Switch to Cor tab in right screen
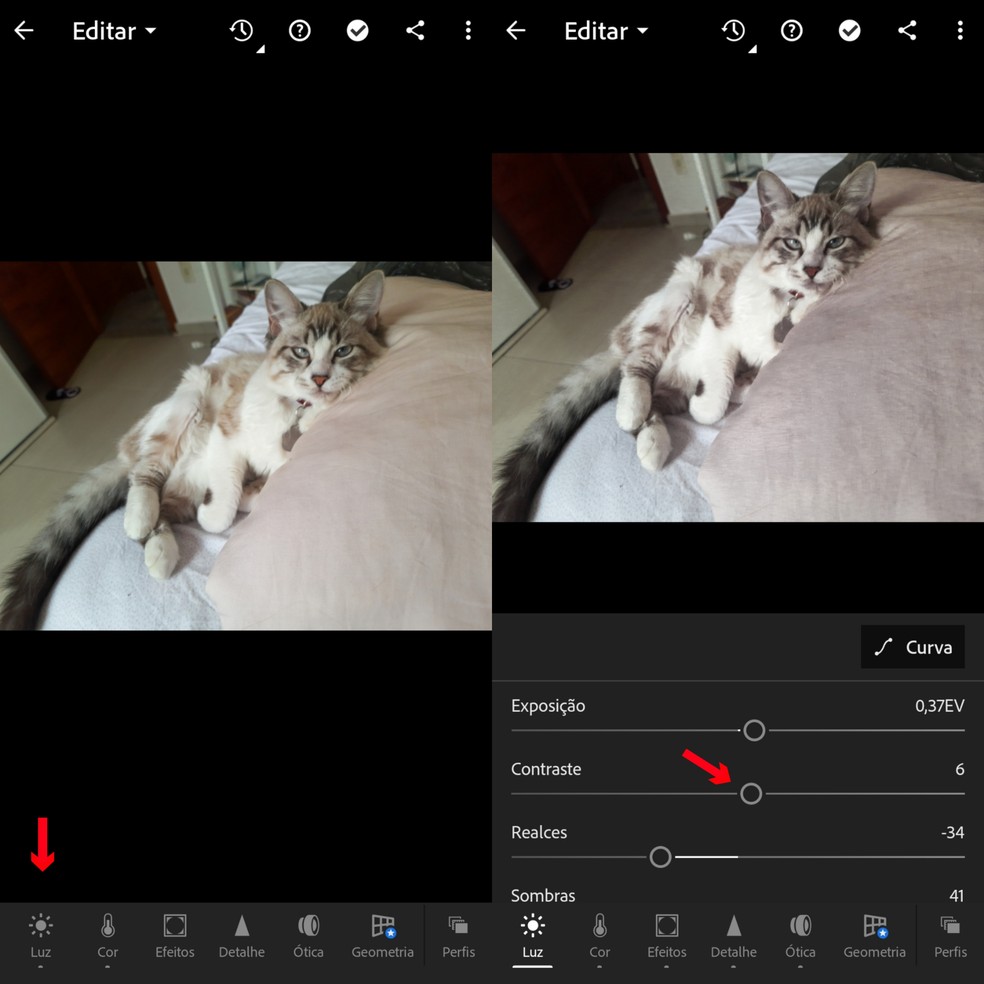This screenshot has height=984, width=984. point(600,936)
